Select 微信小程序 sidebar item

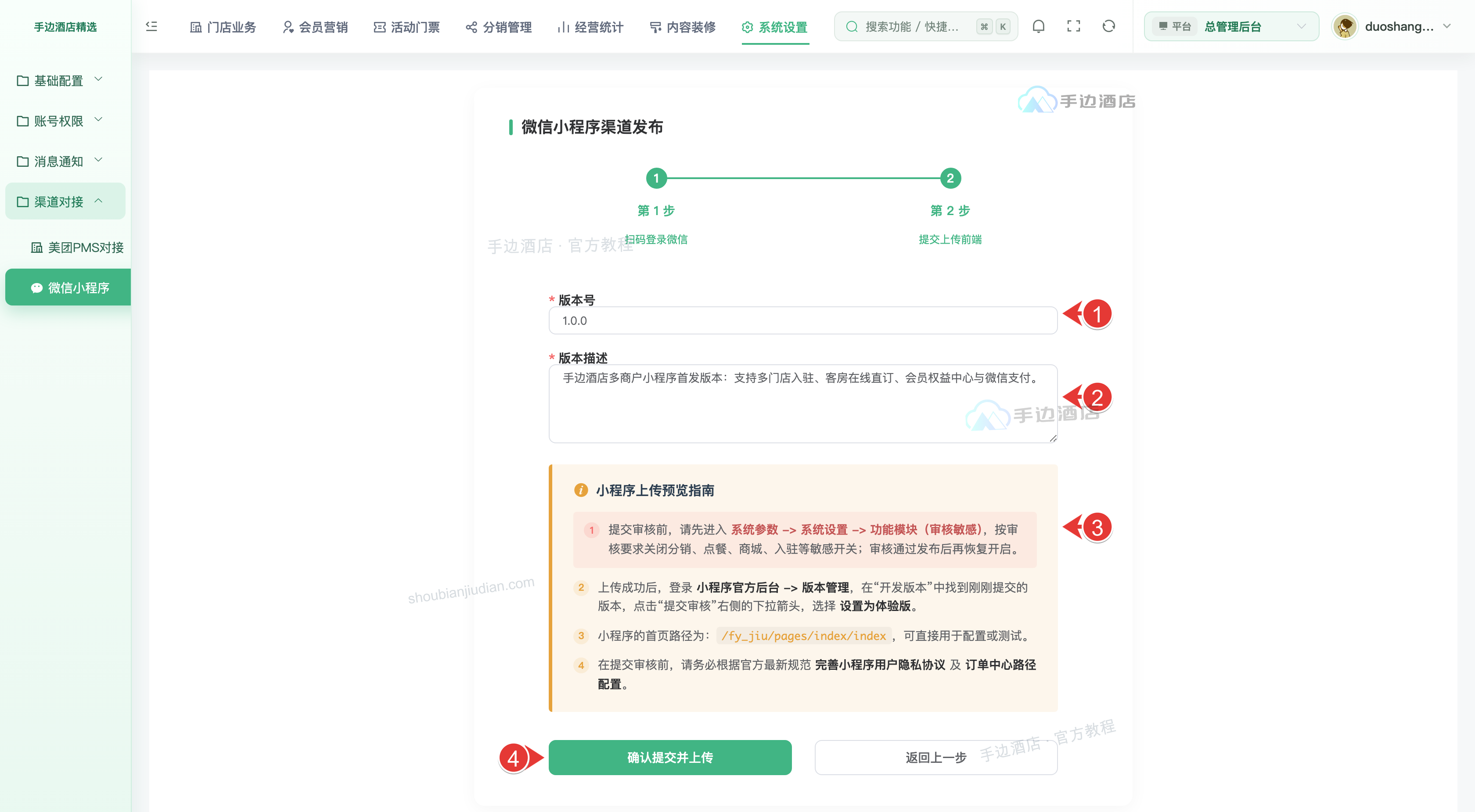[x=68, y=287]
